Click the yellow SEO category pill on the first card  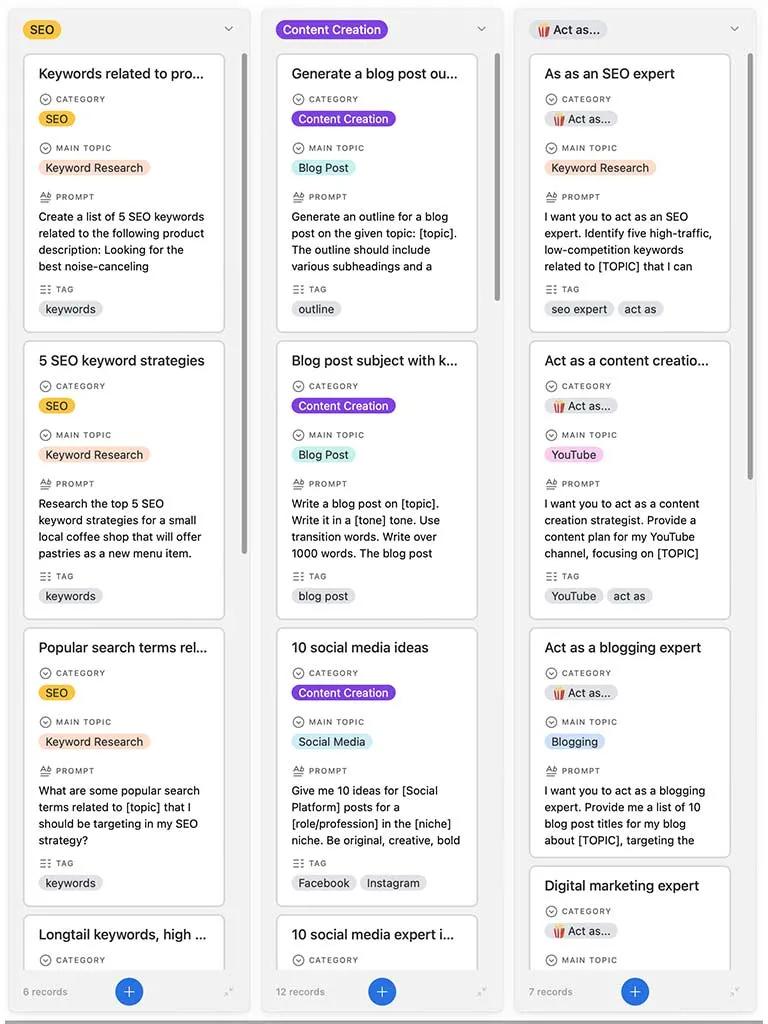[56, 118]
